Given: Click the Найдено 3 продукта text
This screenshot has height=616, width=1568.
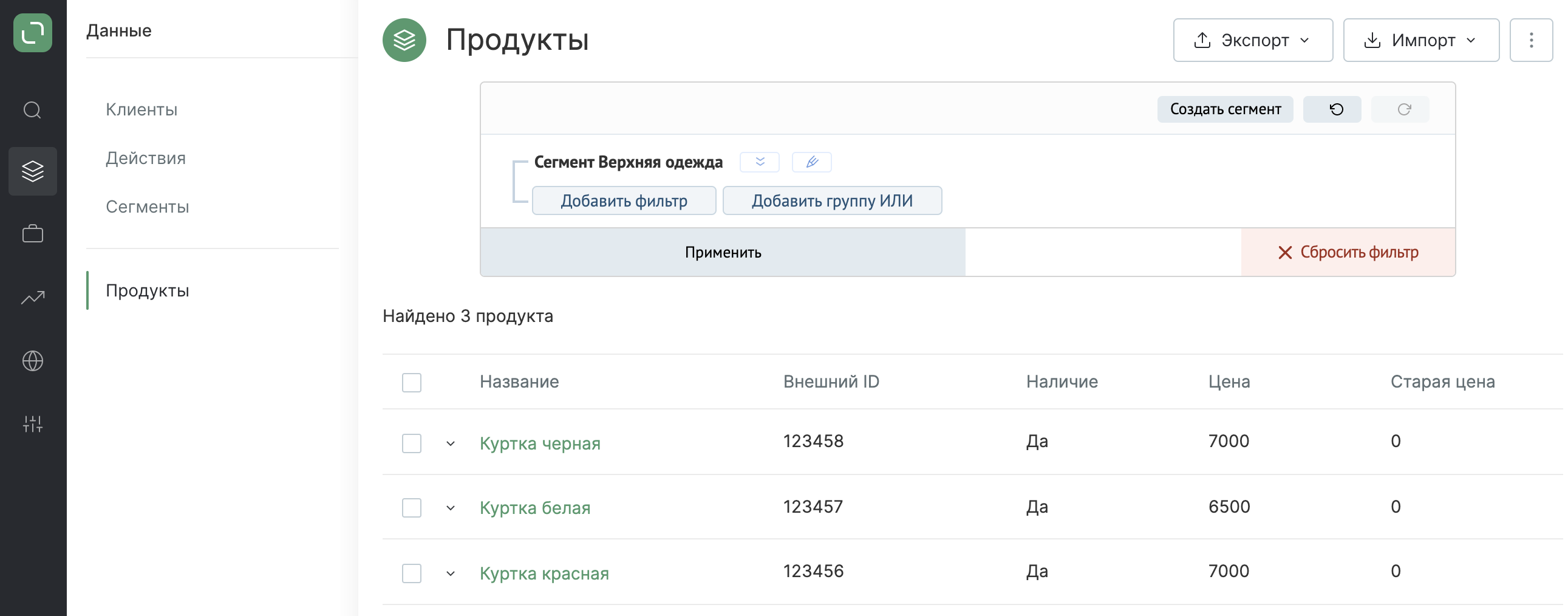Looking at the screenshot, I should point(468,316).
